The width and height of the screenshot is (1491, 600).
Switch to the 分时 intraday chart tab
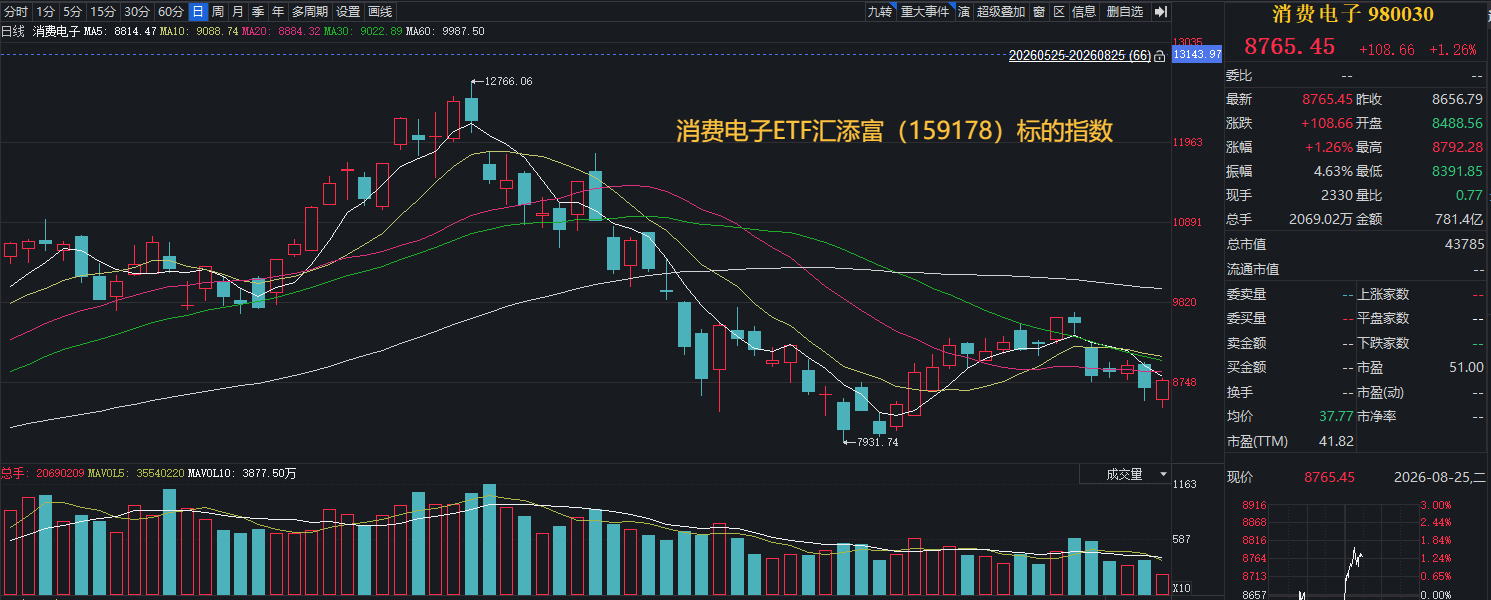16,12
